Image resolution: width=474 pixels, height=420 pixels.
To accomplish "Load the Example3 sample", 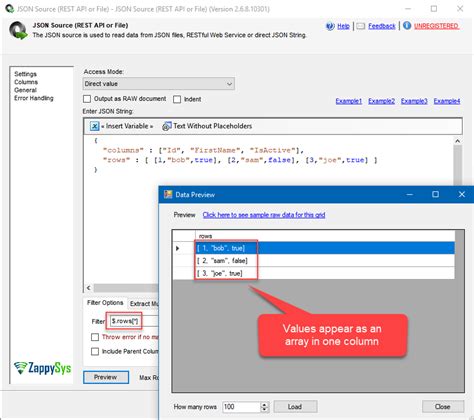I will (x=414, y=101).
